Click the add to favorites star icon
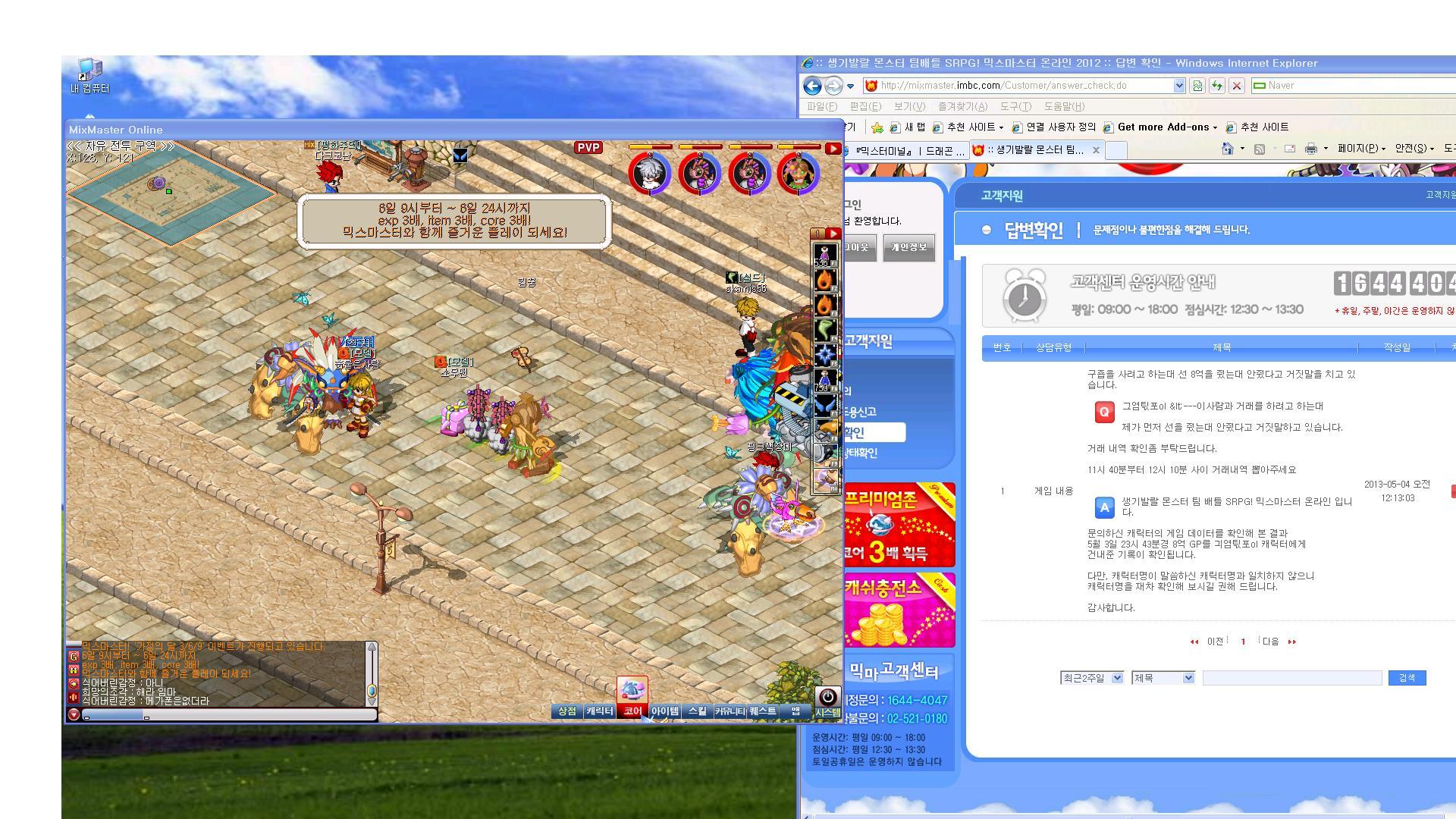 pos(877,127)
